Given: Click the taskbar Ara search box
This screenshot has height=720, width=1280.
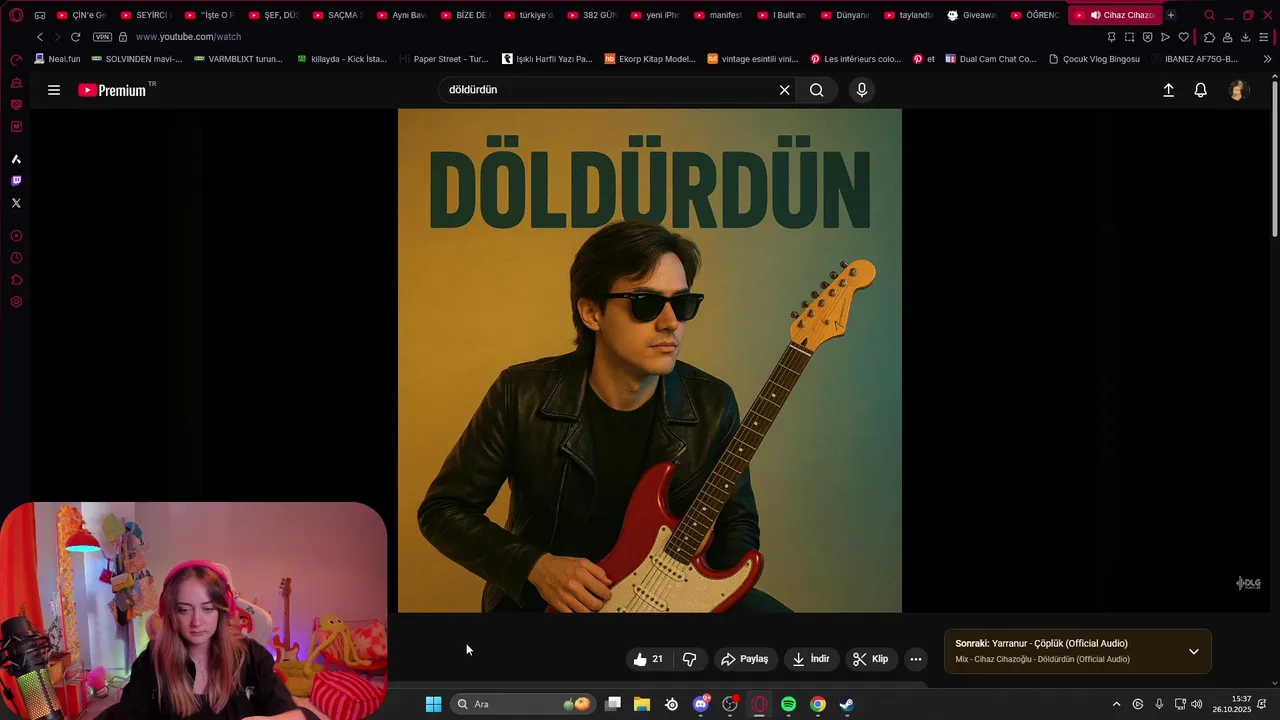Looking at the screenshot, I should (522, 704).
